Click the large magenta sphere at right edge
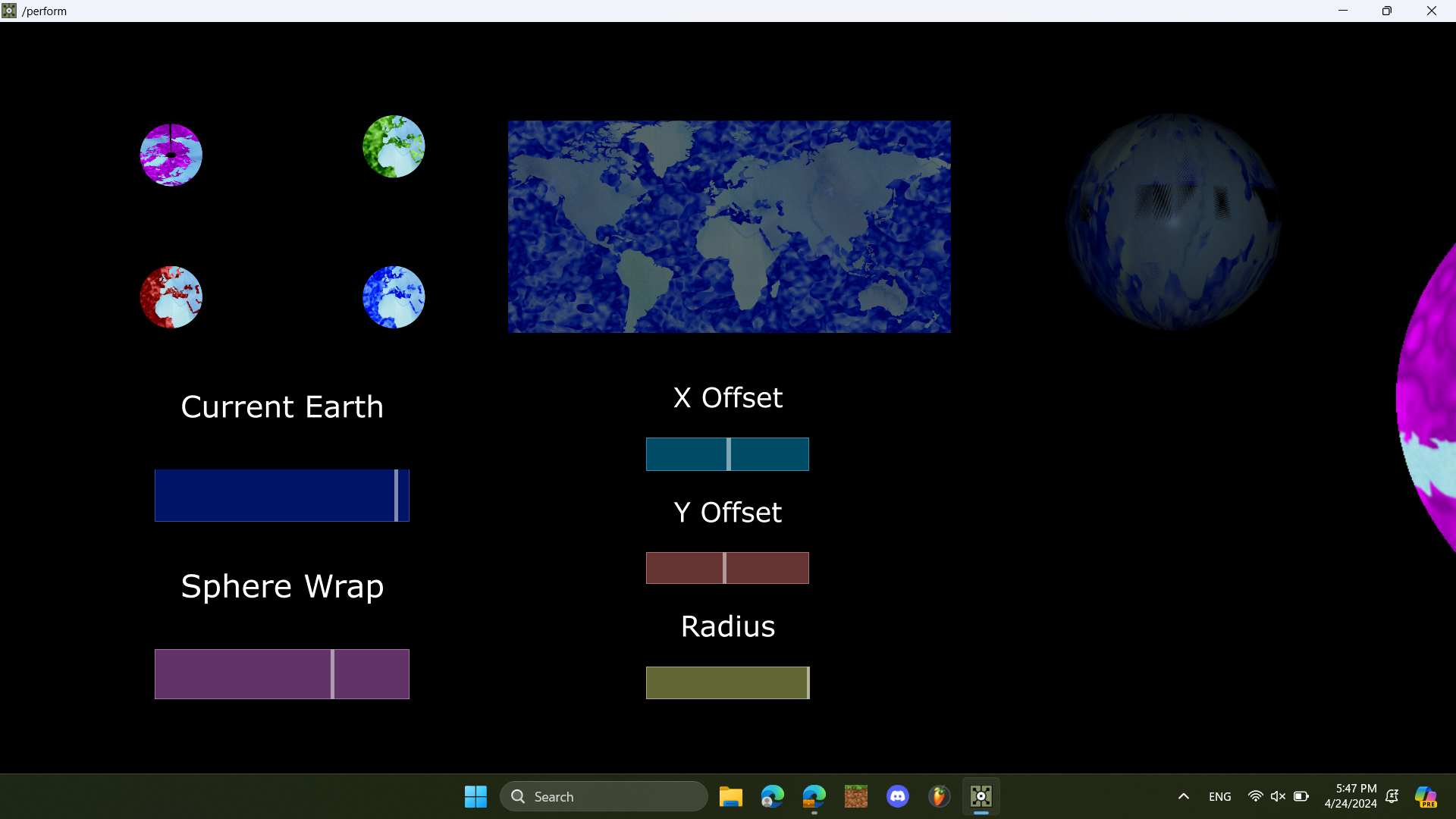The width and height of the screenshot is (1456, 819). coord(1426,398)
